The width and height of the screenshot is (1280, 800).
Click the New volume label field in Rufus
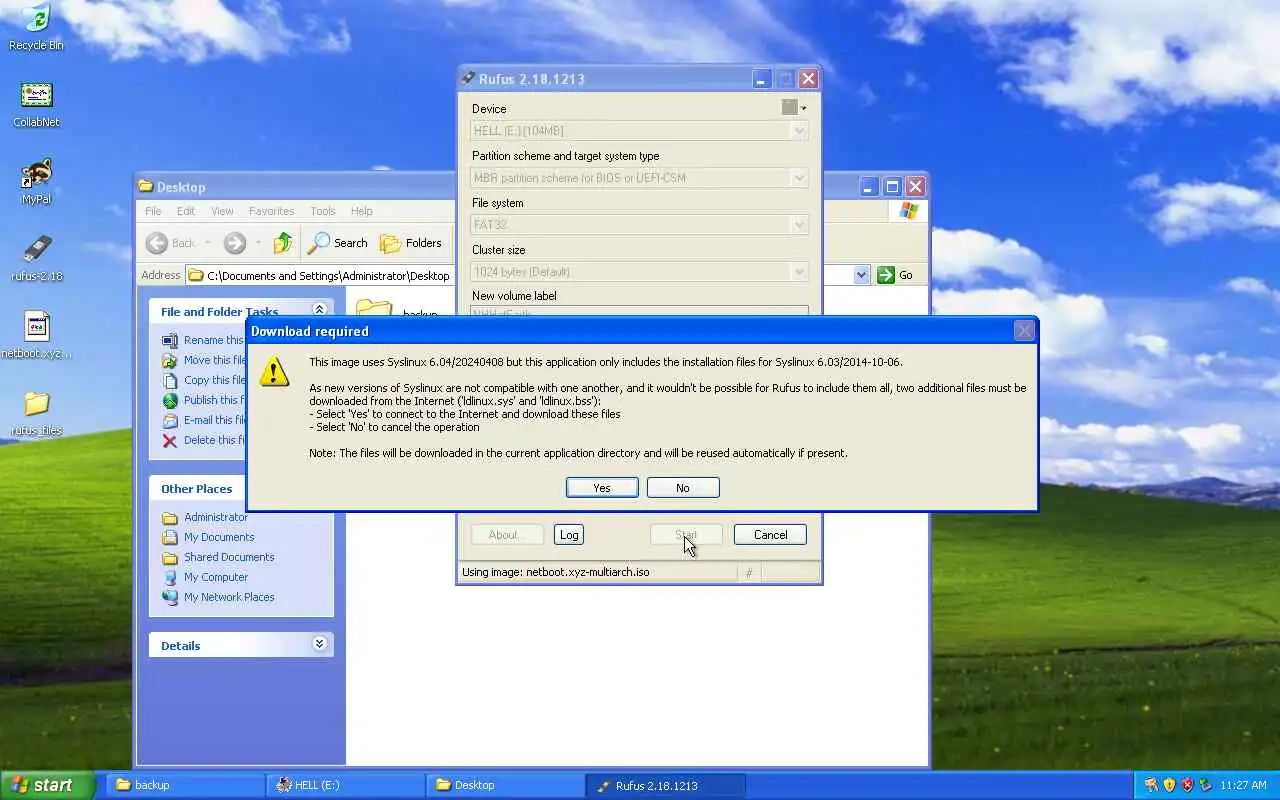click(x=639, y=312)
